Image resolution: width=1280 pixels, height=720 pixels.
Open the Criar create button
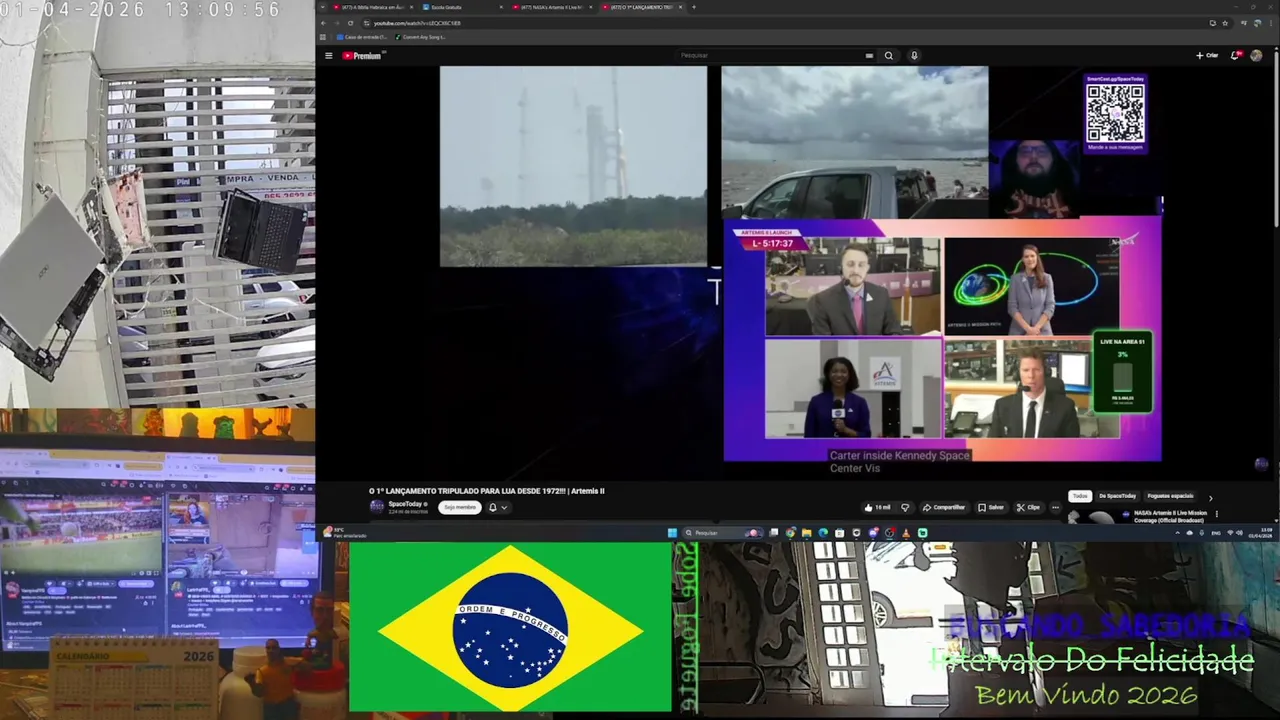[x=1207, y=56]
